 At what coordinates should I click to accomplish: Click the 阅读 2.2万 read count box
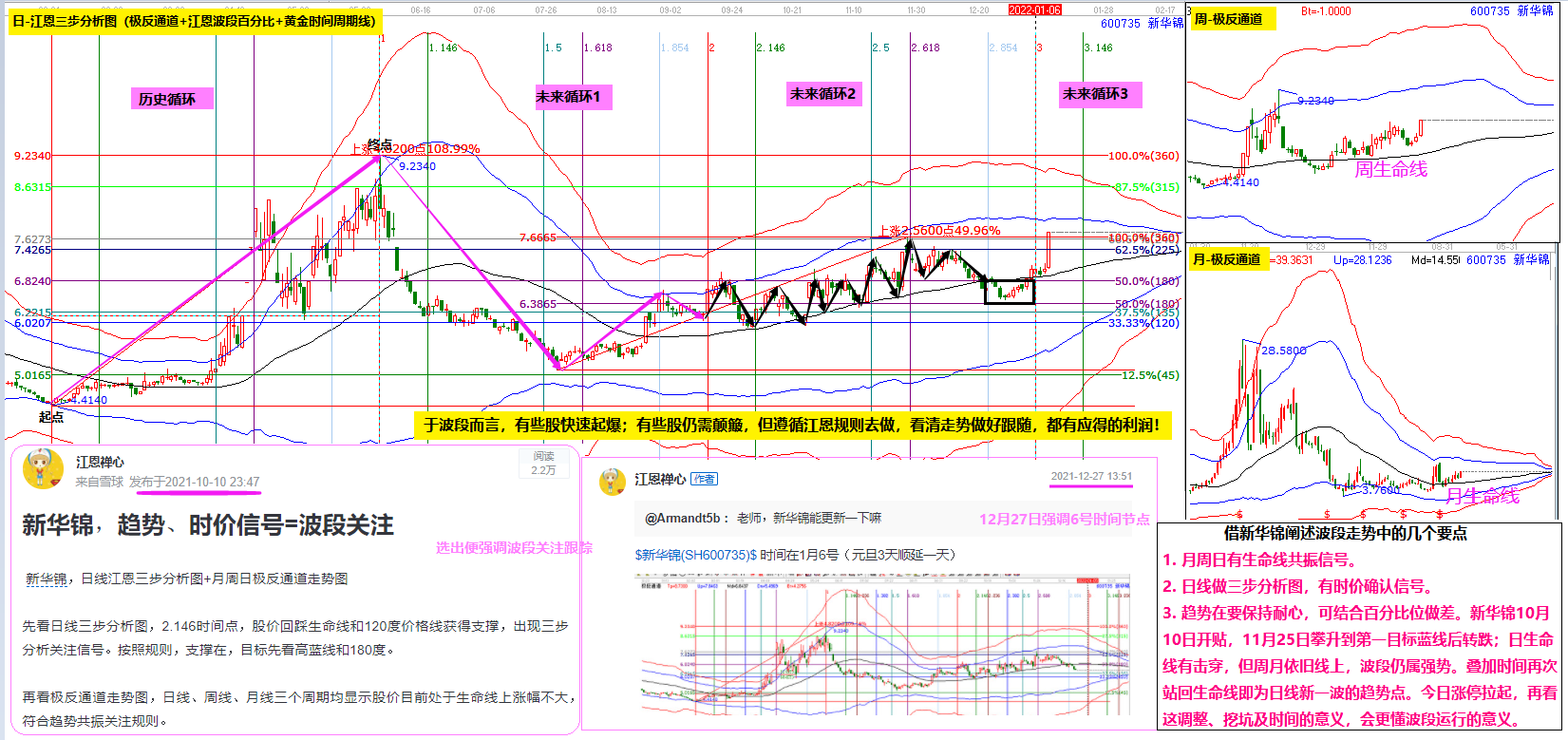[543, 464]
